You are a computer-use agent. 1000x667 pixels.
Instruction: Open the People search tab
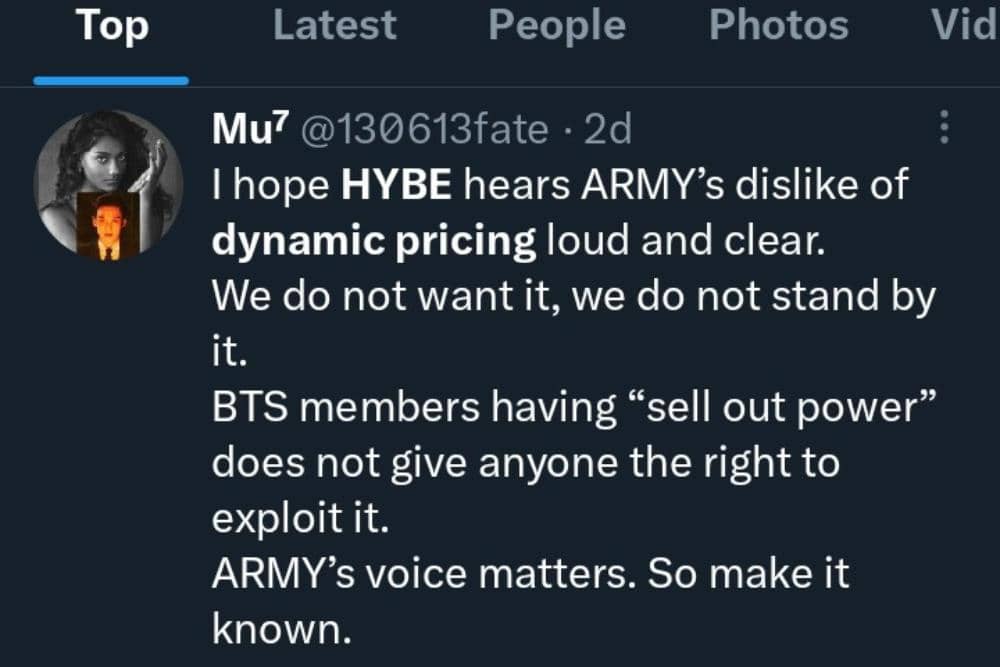556,27
